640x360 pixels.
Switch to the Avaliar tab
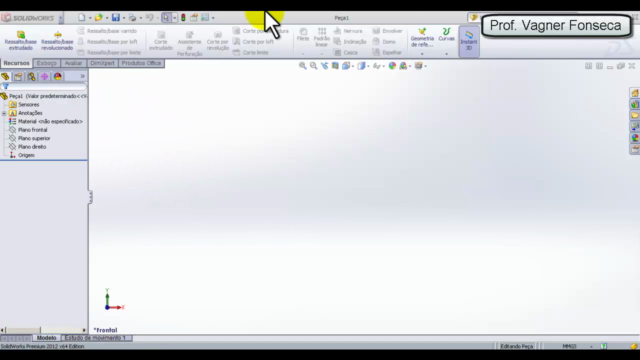(x=73, y=63)
